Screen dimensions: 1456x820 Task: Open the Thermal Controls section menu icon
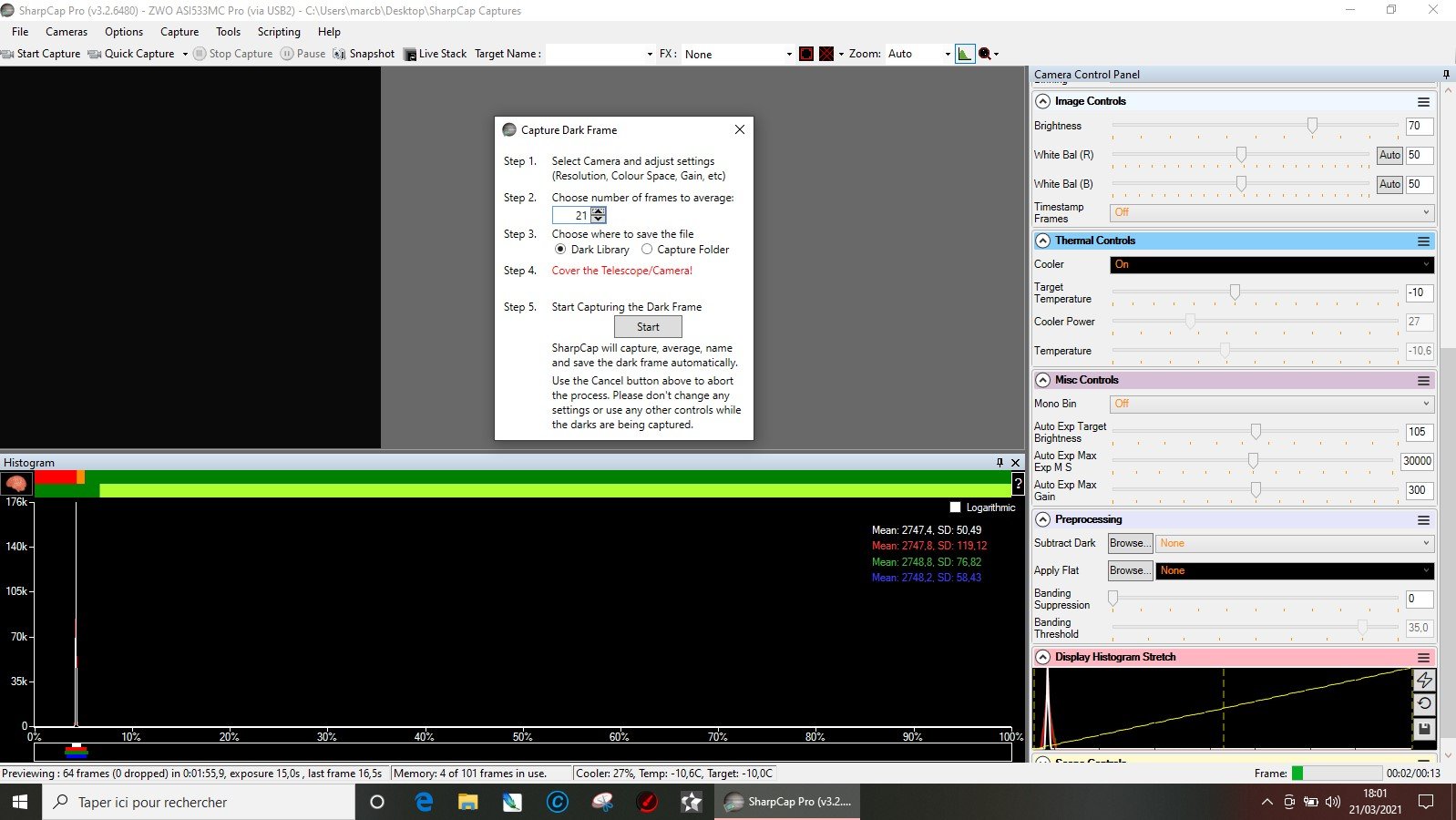click(1423, 241)
